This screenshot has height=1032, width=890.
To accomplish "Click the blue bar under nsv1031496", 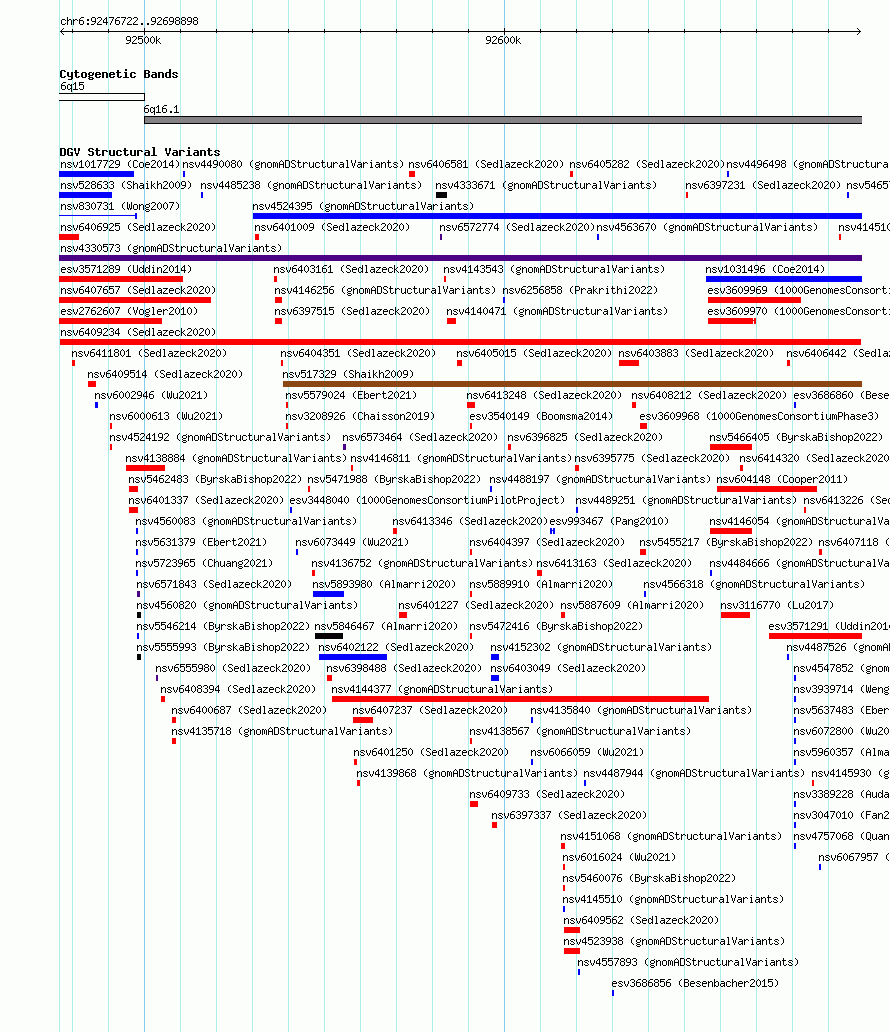I will pos(783,279).
